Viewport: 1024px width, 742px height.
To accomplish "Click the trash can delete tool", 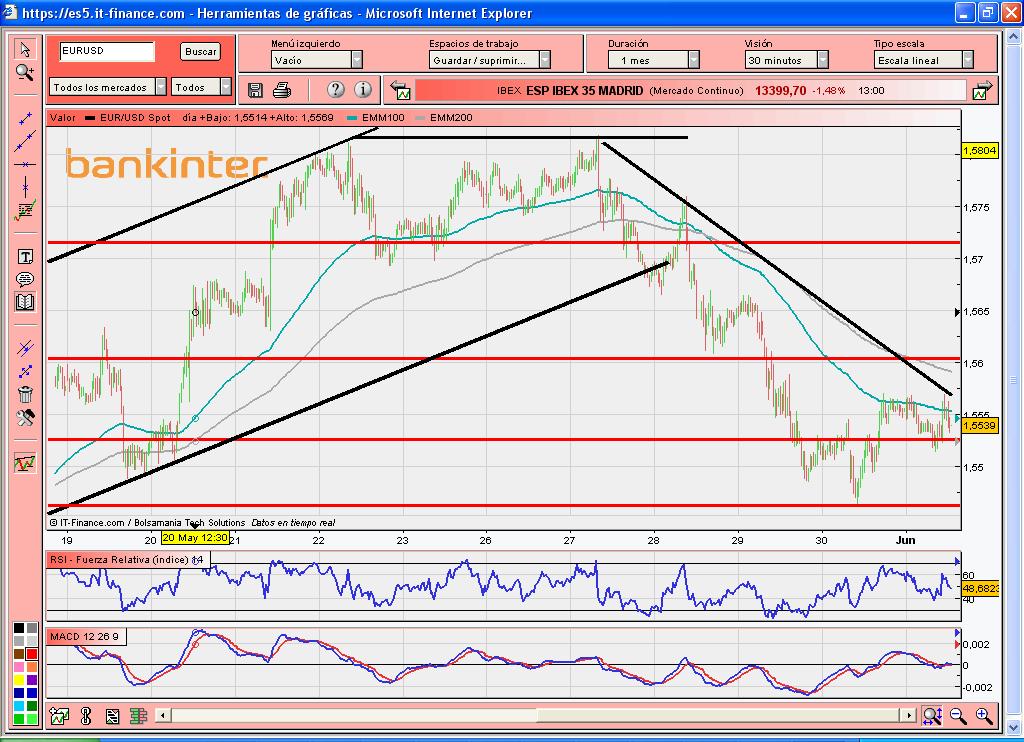I will 25,394.
